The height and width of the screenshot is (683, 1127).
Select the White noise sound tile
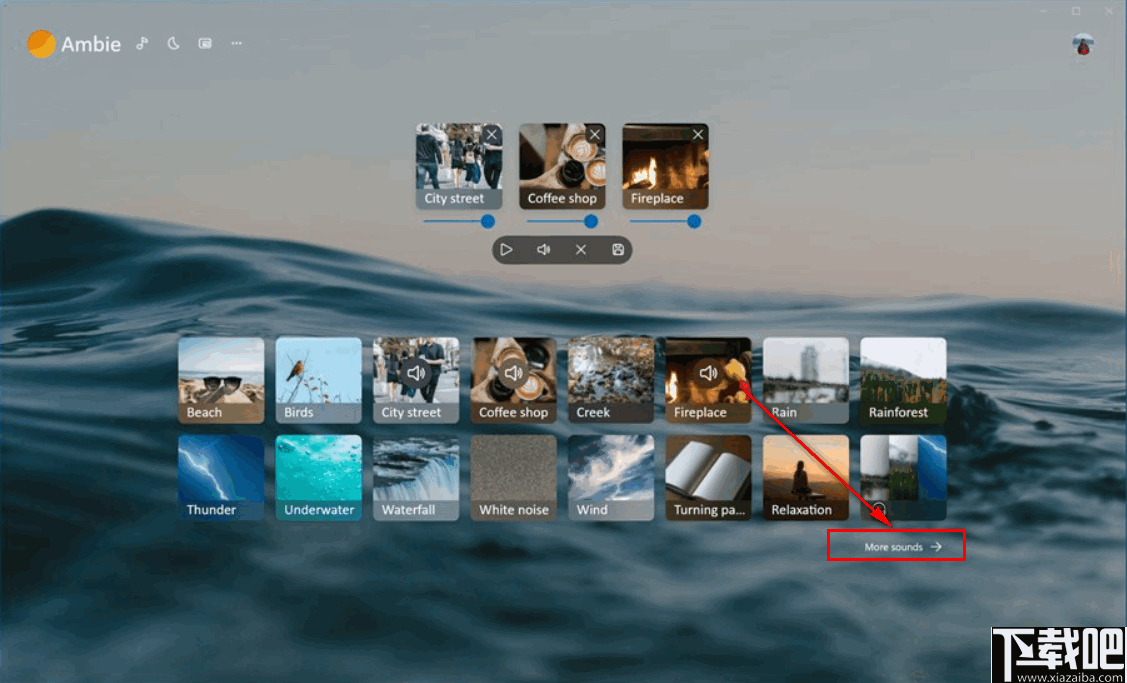tap(513, 477)
